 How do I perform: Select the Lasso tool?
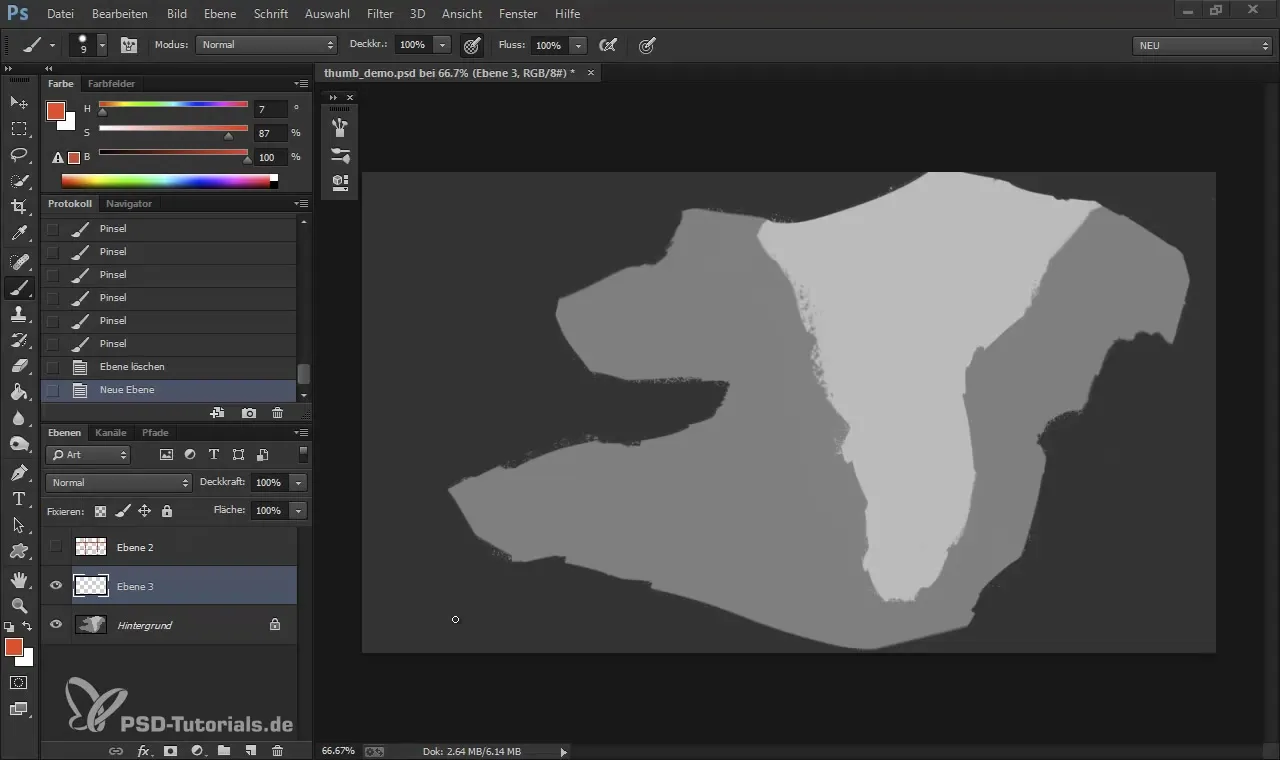[x=19, y=155]
